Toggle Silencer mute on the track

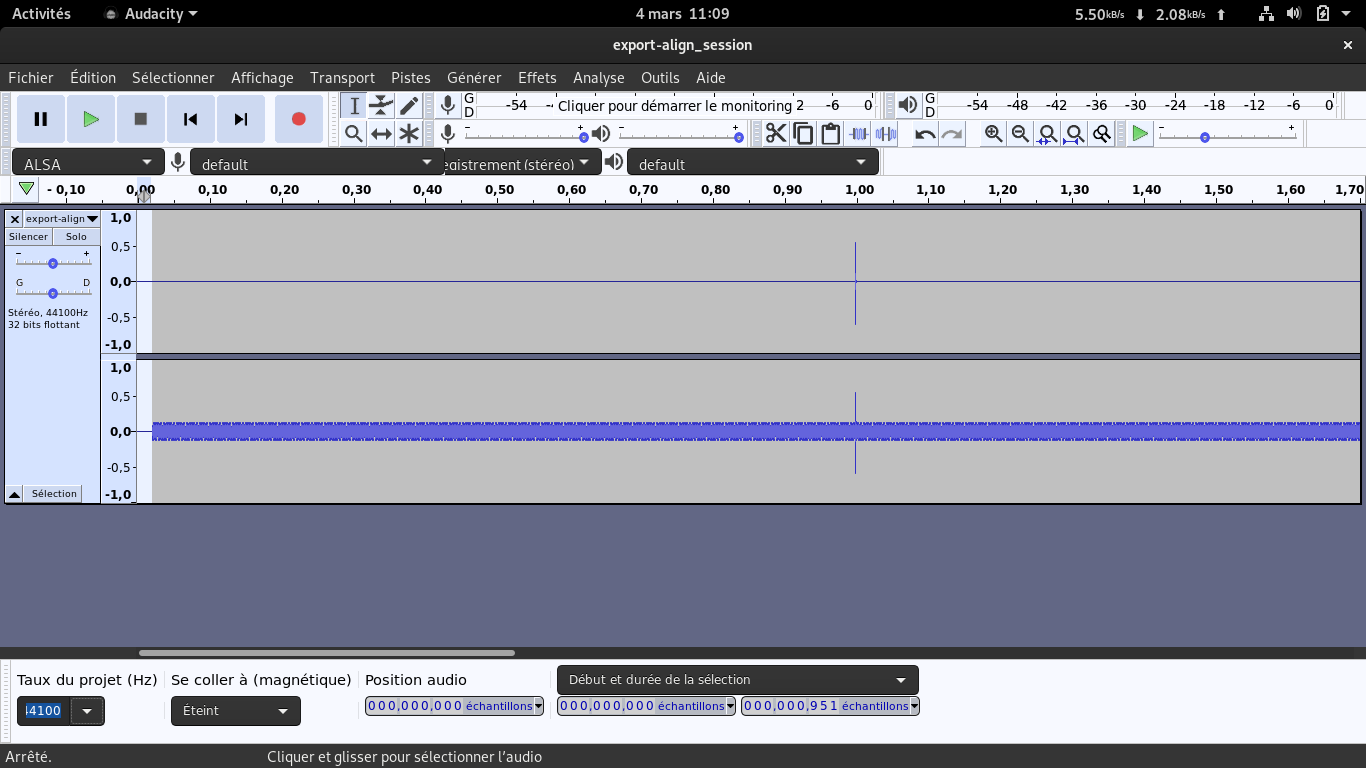tap(28, 237)
